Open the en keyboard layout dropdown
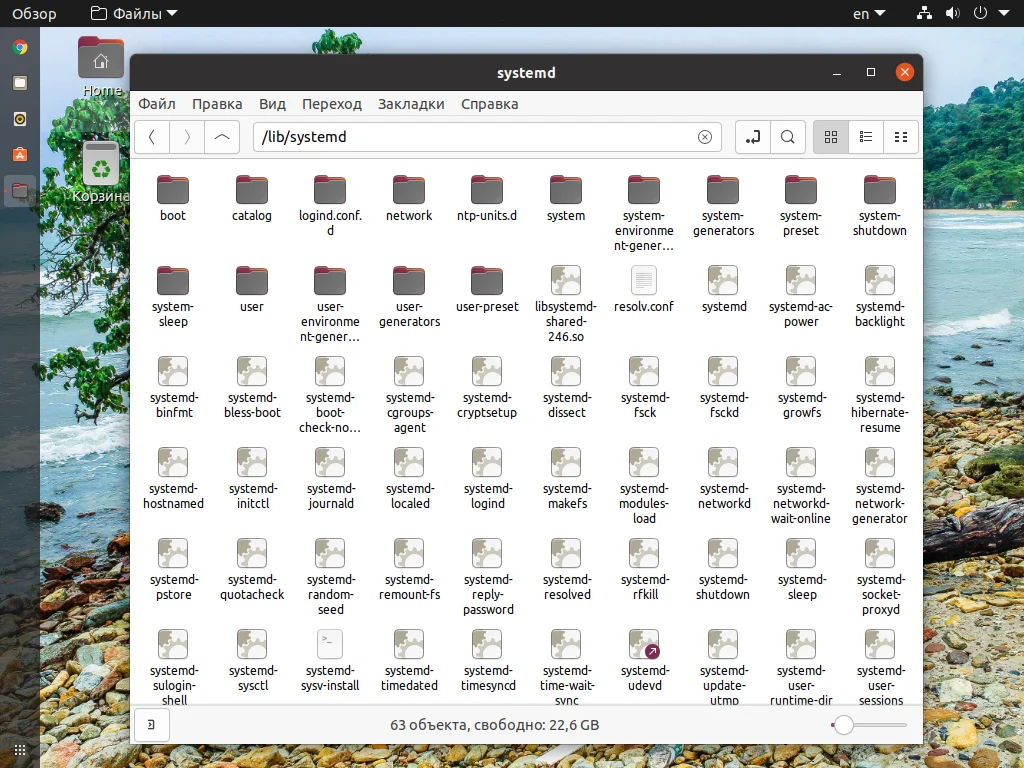 (x=868, y=14)
